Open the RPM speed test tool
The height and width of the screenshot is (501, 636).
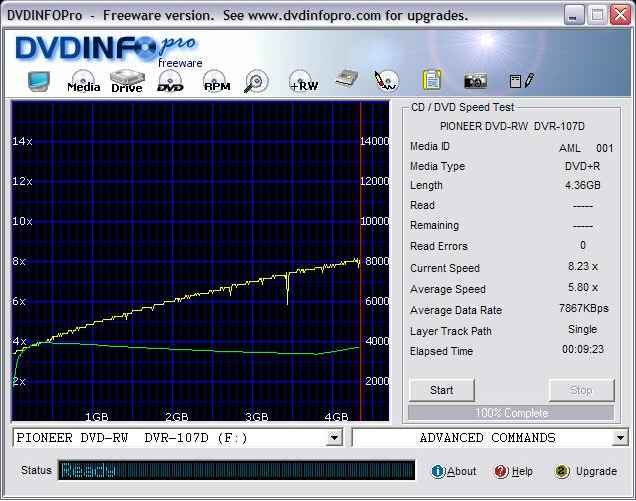point(217,81)
